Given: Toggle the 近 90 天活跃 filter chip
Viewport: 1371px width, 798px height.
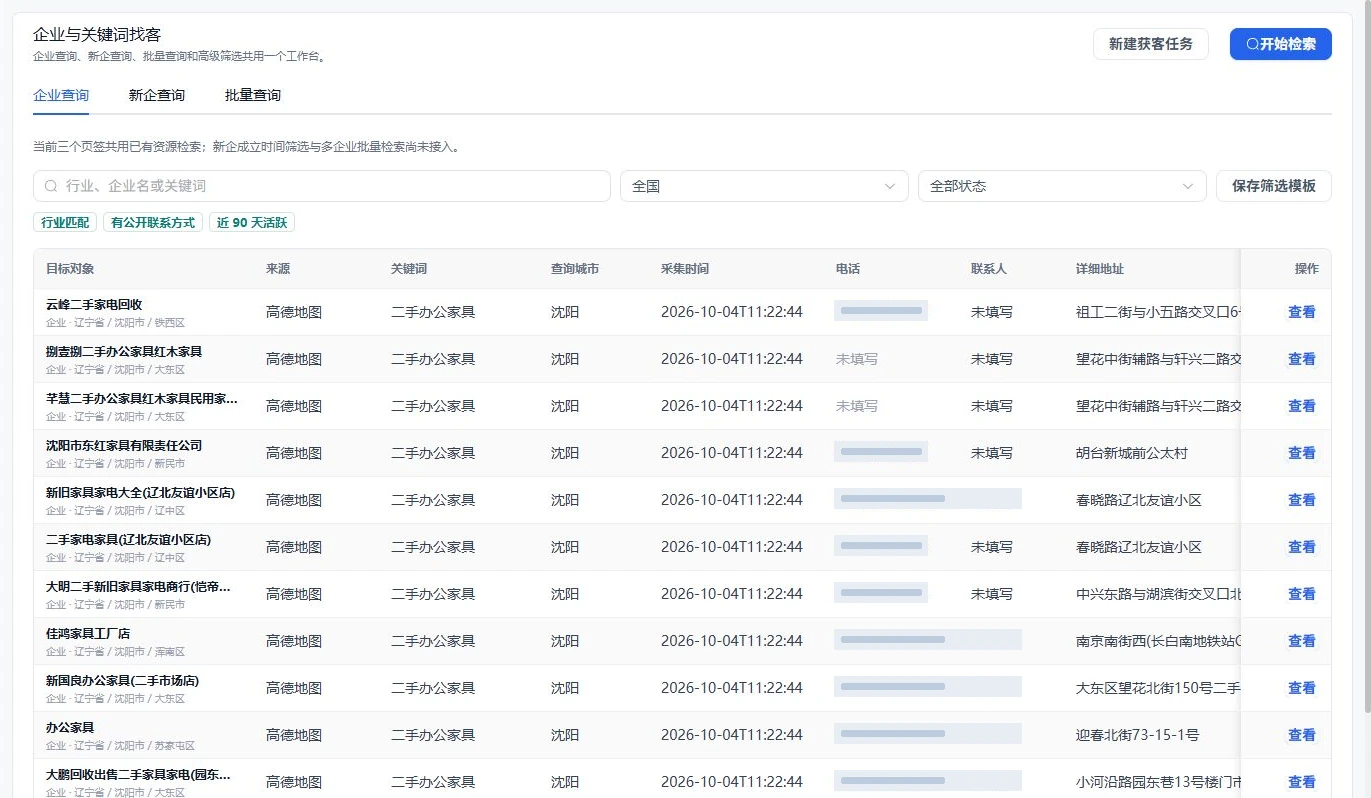Looking at the screenshot, I should 252,223.
